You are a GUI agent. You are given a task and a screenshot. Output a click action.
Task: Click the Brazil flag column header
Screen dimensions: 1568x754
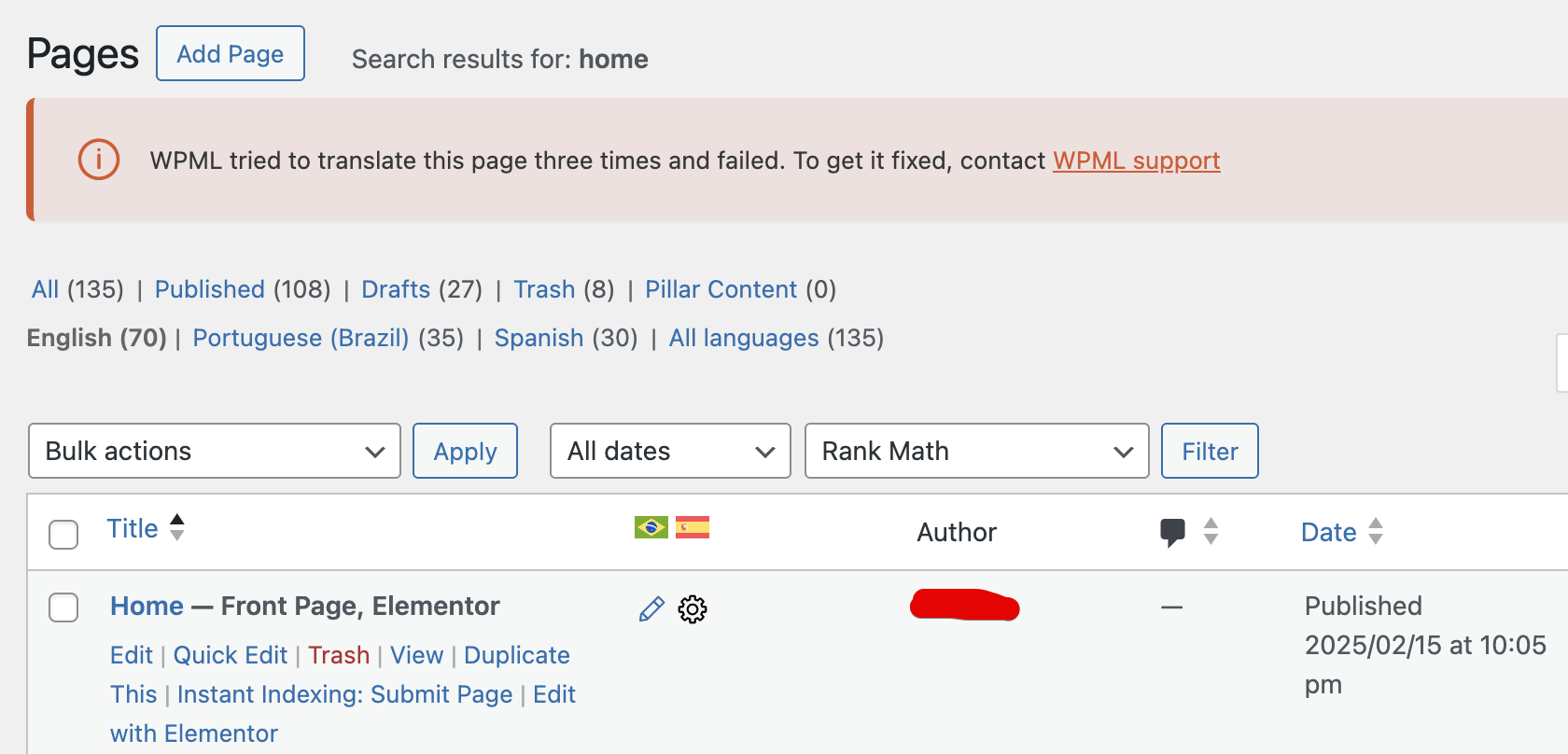coord(651,527)
